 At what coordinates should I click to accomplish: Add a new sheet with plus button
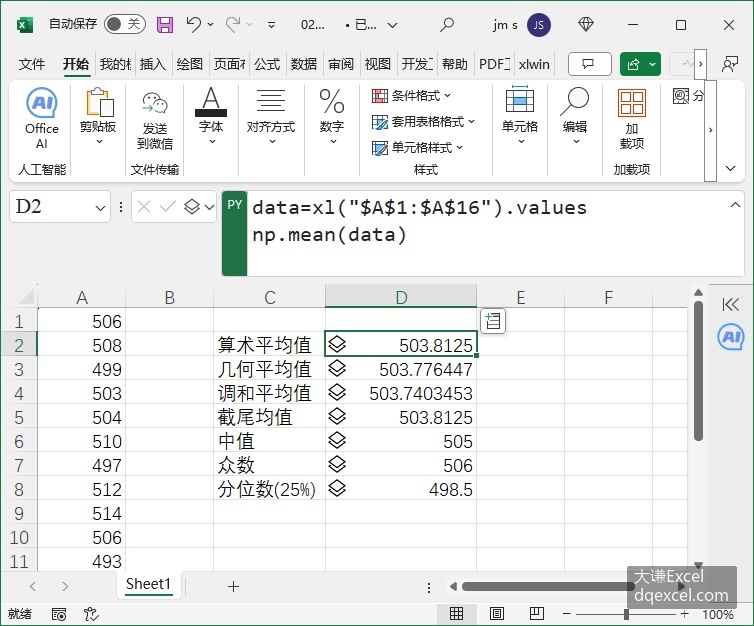233,586
